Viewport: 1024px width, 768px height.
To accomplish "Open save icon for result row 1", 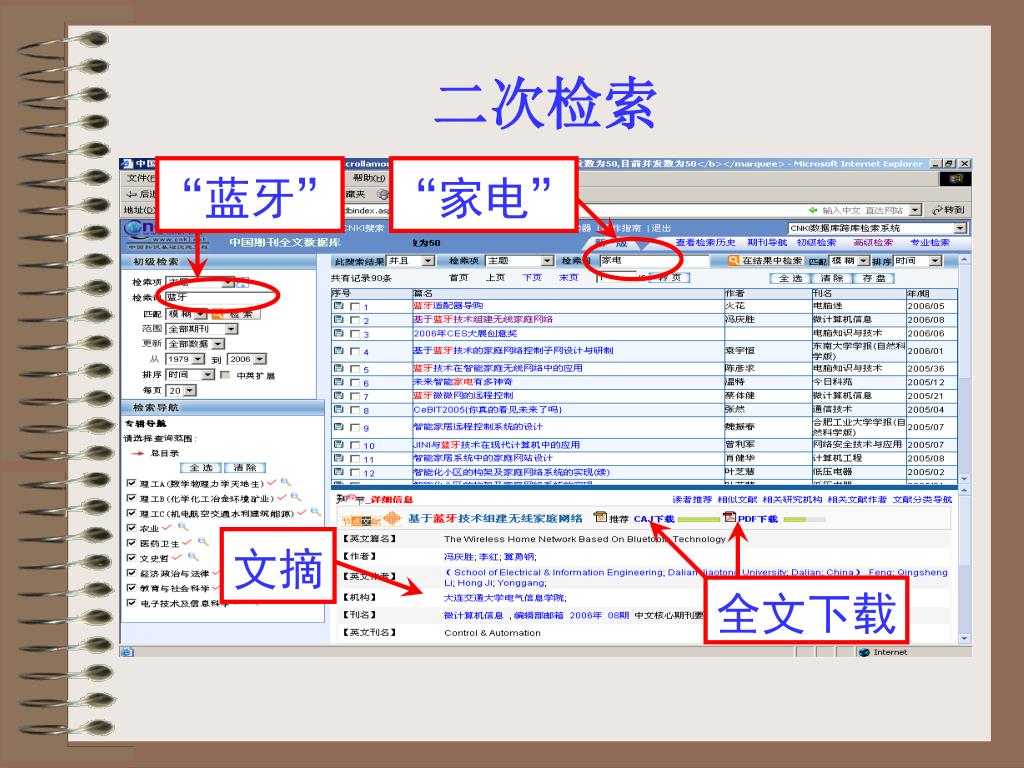I will tap(338, 306).
